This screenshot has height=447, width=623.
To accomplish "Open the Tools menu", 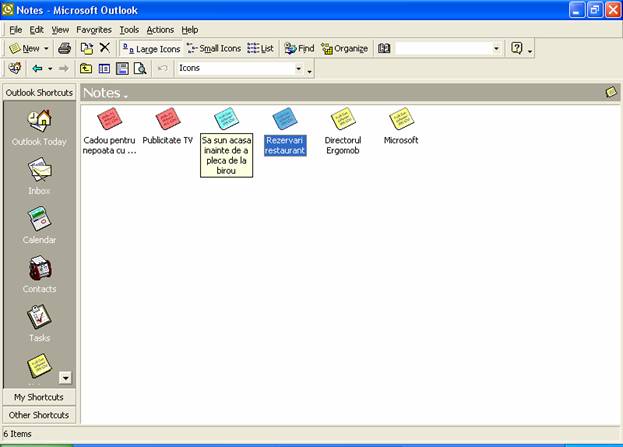I will (x=129, y=30).
